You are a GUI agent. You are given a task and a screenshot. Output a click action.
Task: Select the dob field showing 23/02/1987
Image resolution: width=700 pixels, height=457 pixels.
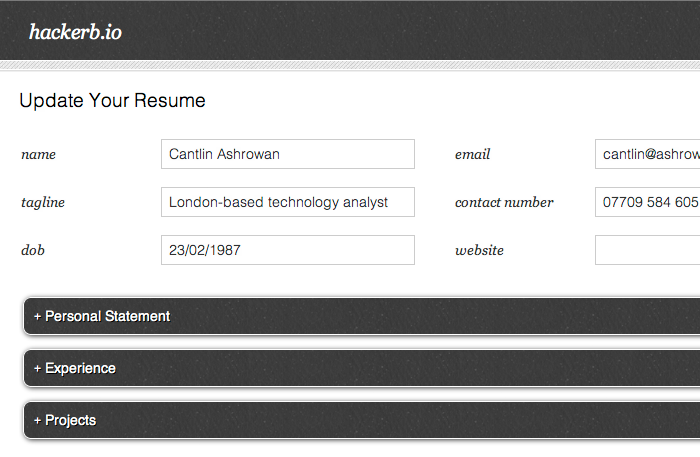click(288, 250)
